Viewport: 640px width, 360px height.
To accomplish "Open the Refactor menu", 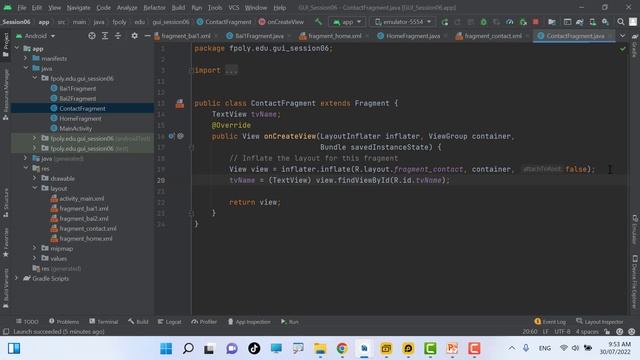I will (154, 7).
